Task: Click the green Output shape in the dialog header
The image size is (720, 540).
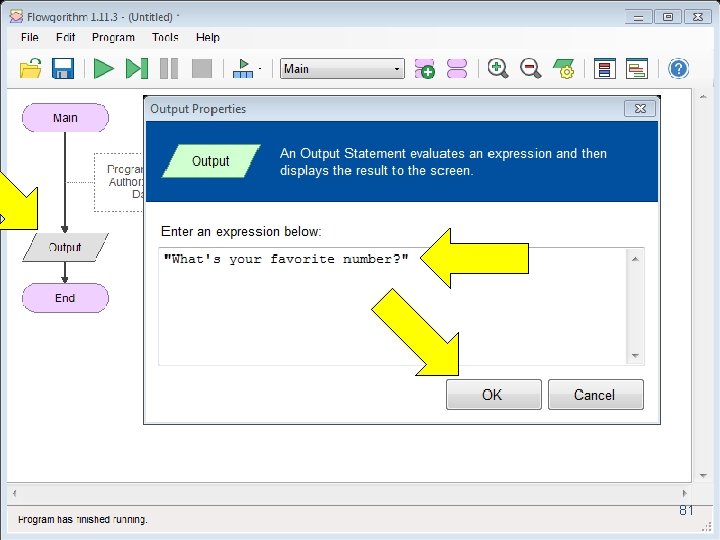Action: 211,161
